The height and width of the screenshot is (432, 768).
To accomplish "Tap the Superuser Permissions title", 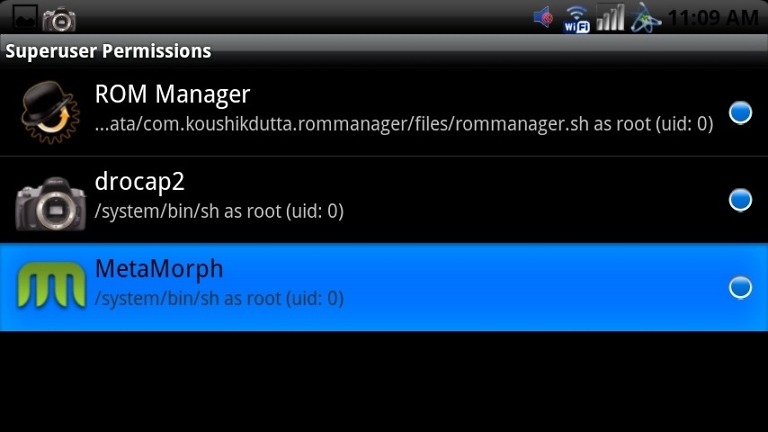I will (x=108, y=51).
